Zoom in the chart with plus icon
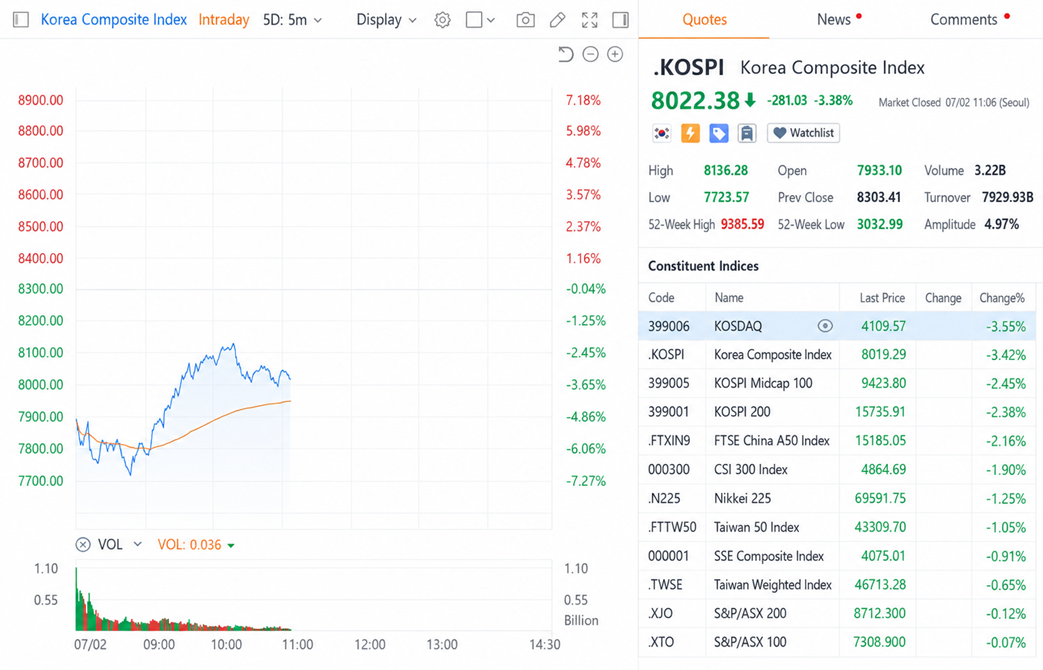Image resolution: width=1043 pixels, height=670 pixels. point(615,55)
